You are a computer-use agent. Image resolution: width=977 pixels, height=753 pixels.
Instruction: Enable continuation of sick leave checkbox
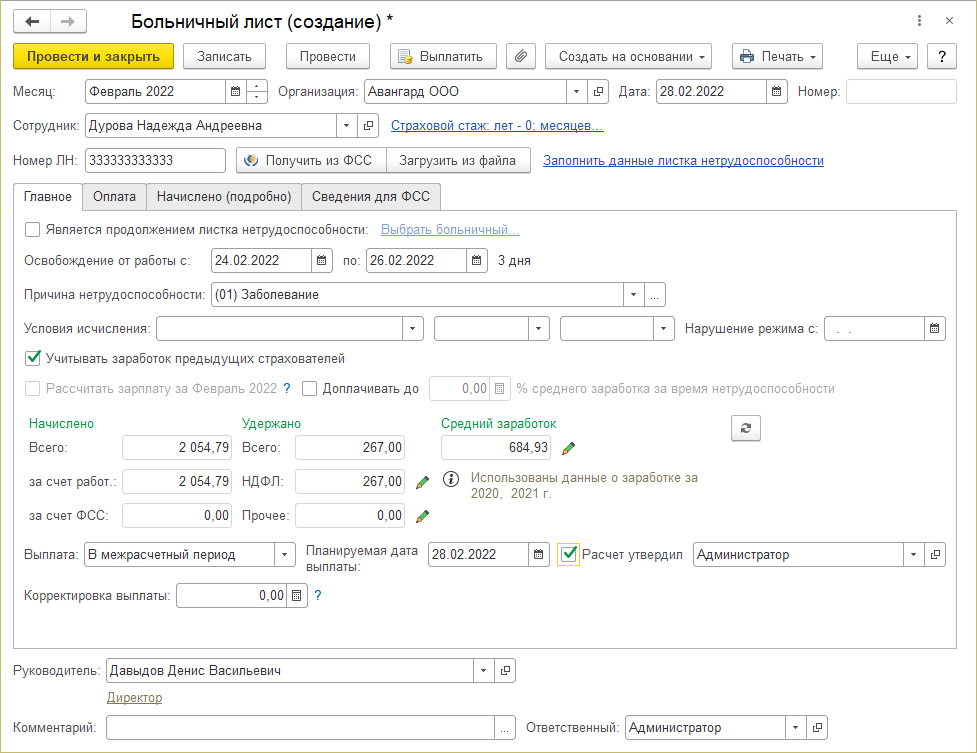pos(33,230)
